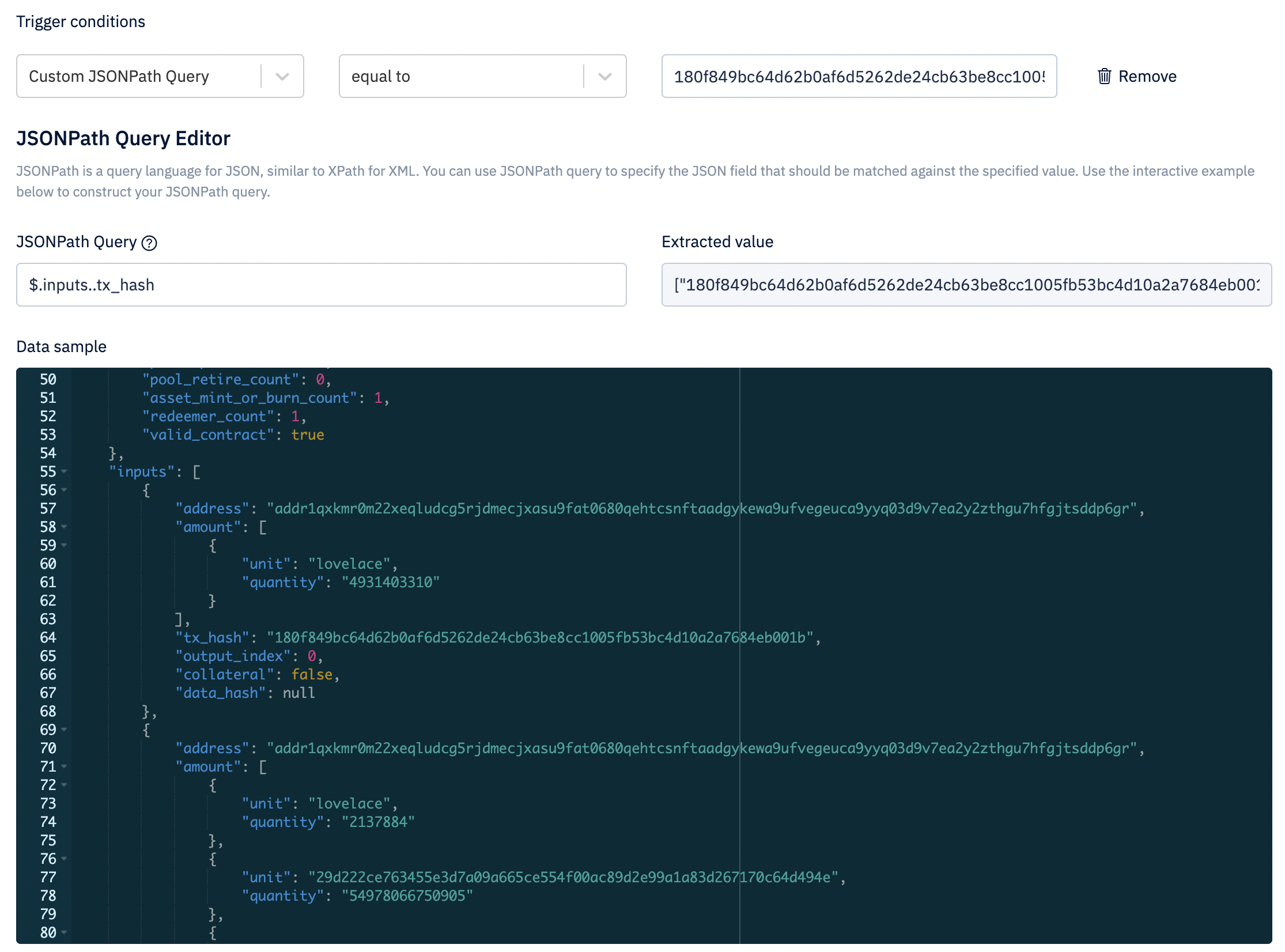
Task: Click the equal to combo box
Action: 461,76
